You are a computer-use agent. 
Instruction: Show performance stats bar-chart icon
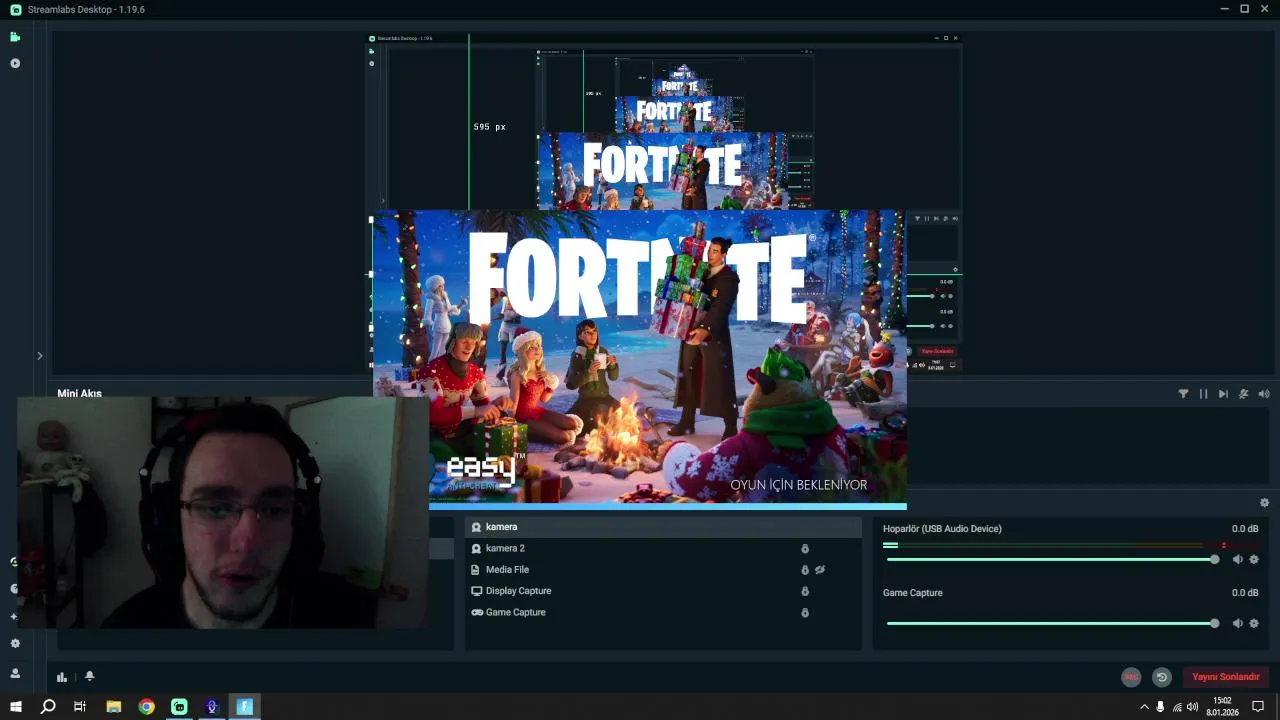point(62,677)
